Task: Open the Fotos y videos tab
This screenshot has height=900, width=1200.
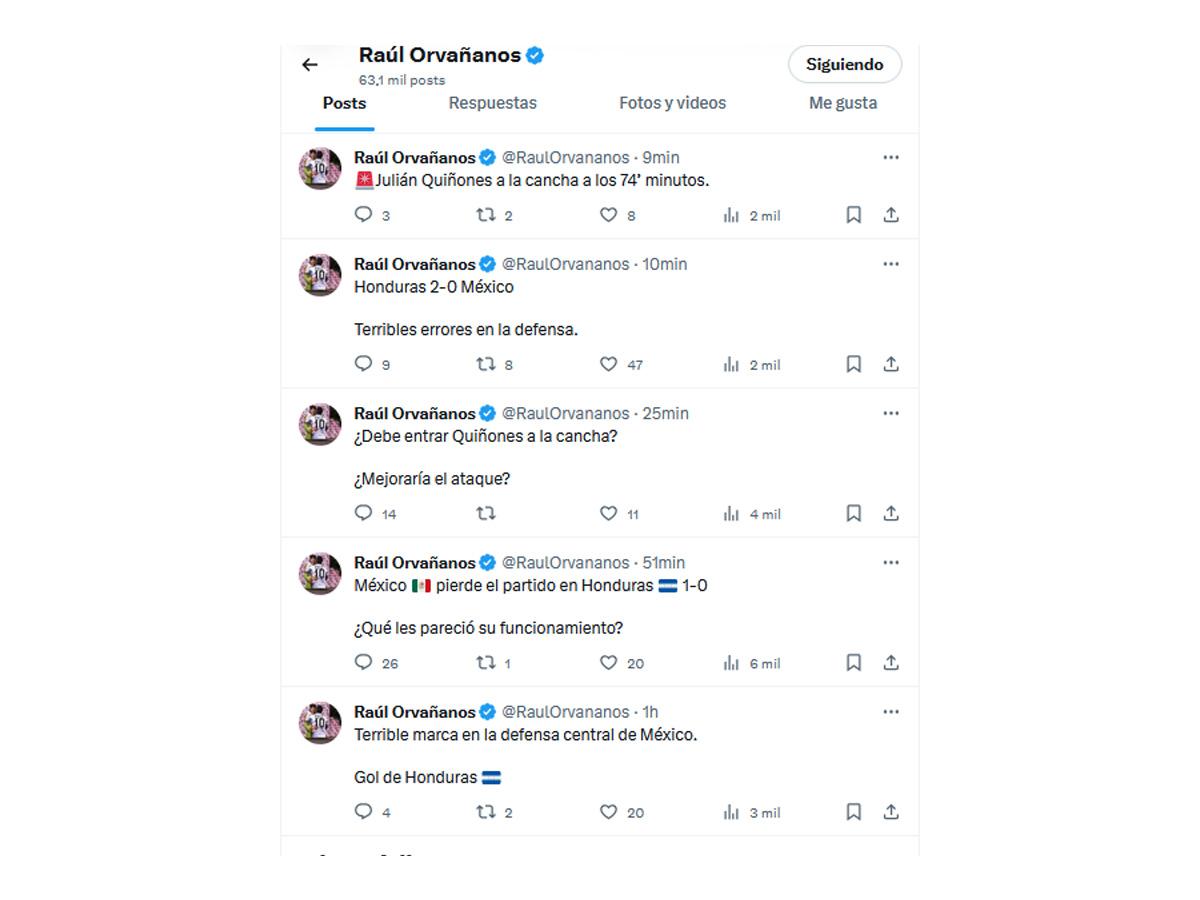Action: [672, 103]
